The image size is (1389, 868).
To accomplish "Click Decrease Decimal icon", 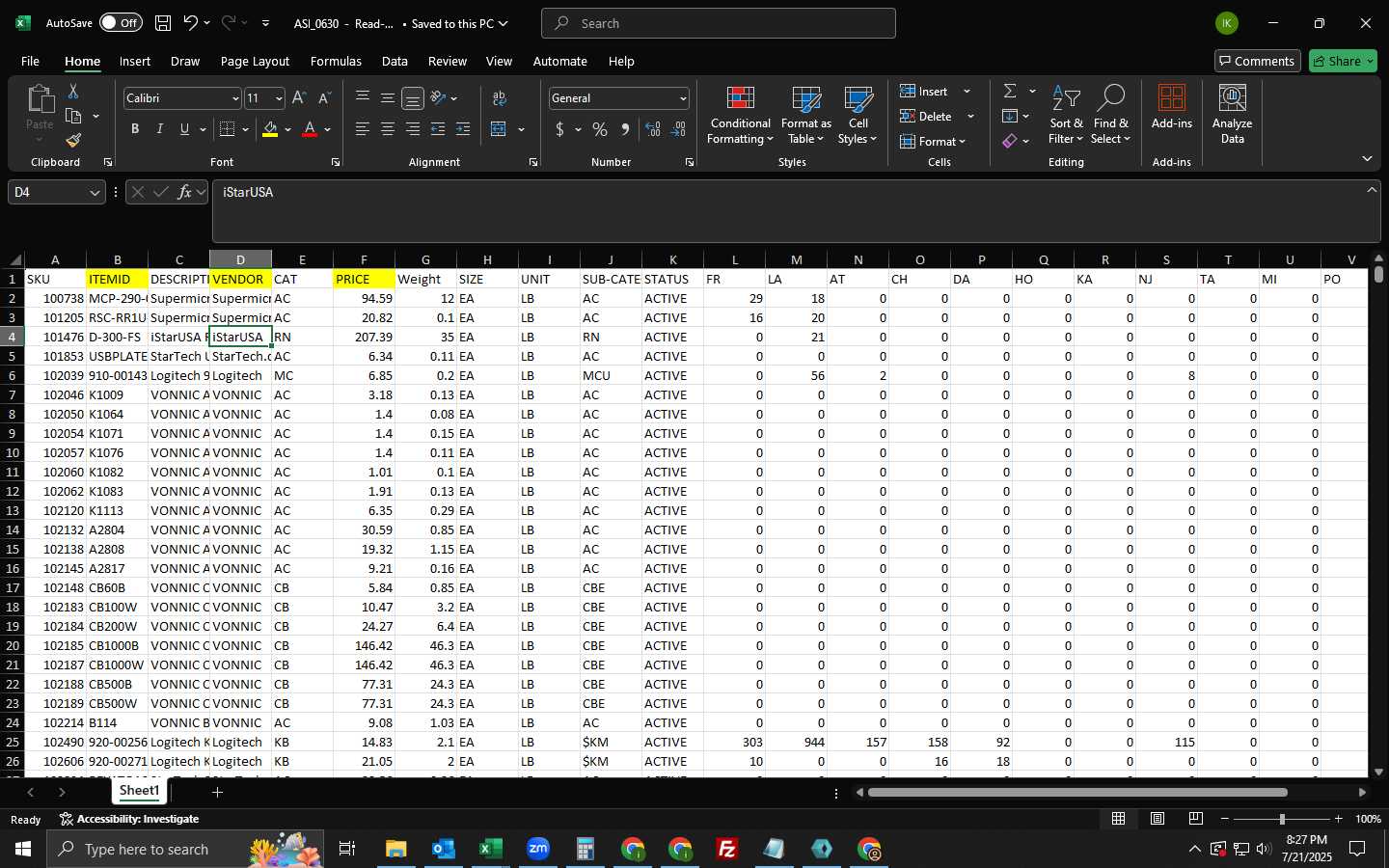I will pyautogui.click(x=678, y=129).
